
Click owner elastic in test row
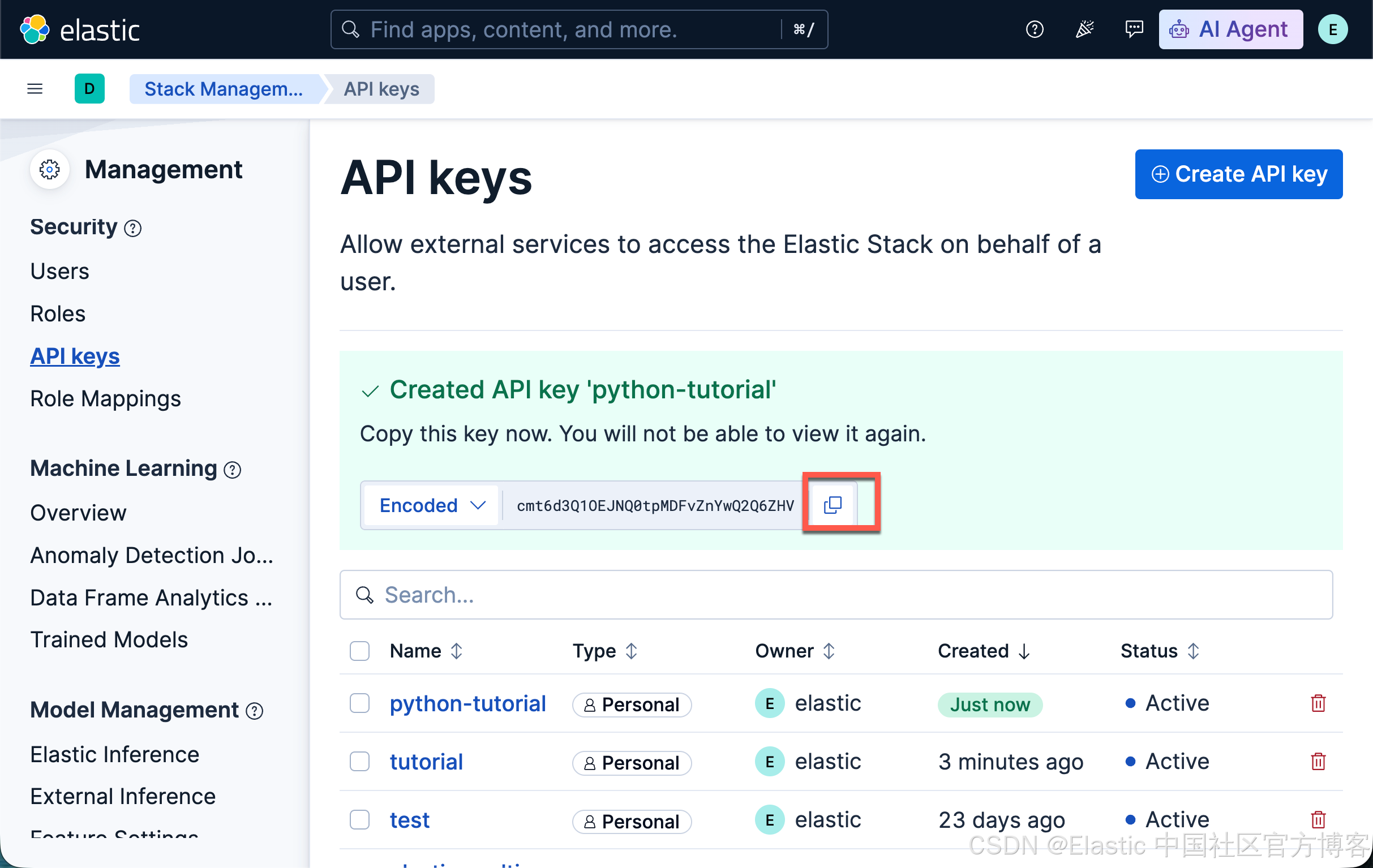tap(808, 819)
